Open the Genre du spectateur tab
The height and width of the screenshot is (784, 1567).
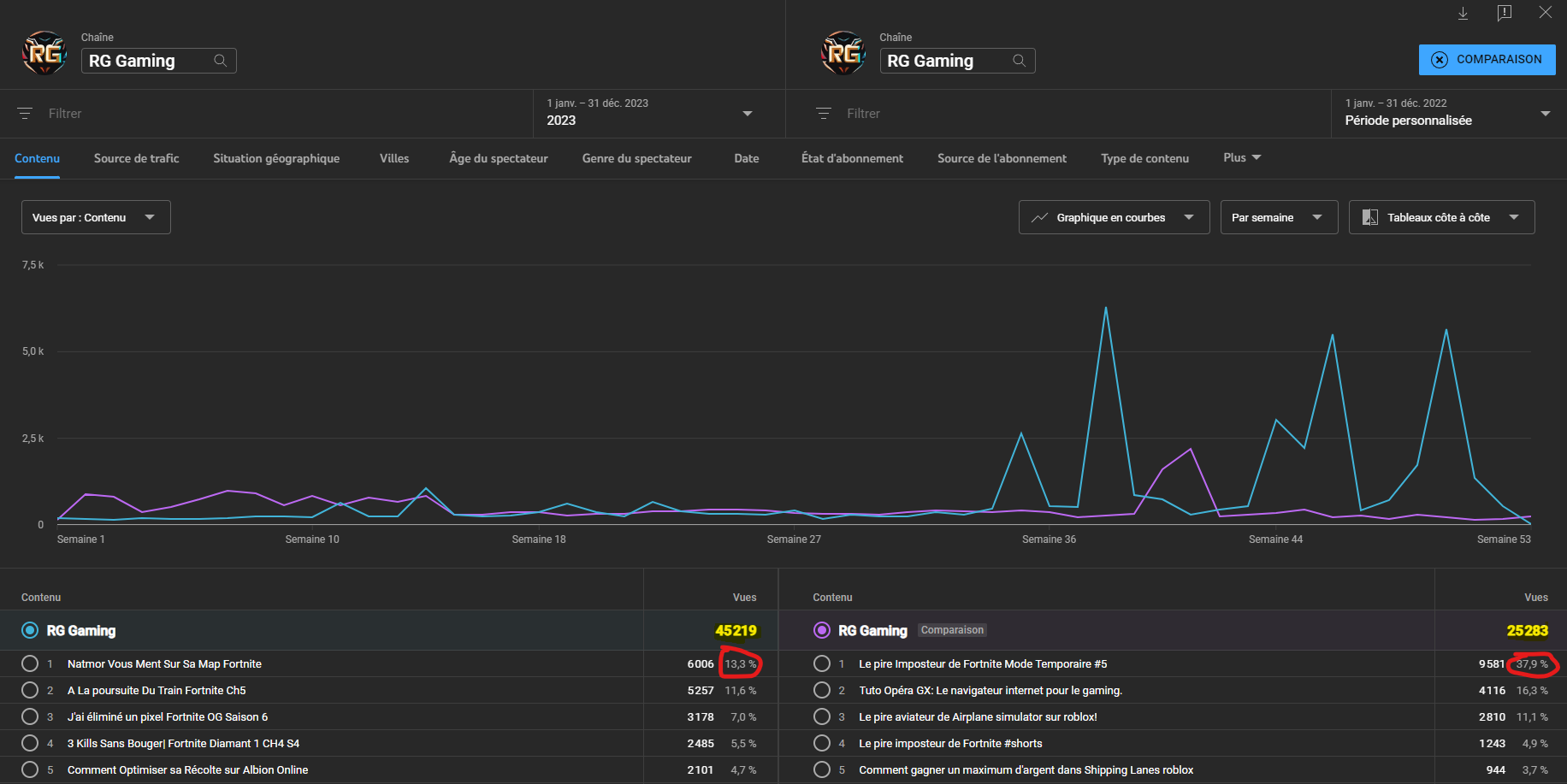click(637, 159)
